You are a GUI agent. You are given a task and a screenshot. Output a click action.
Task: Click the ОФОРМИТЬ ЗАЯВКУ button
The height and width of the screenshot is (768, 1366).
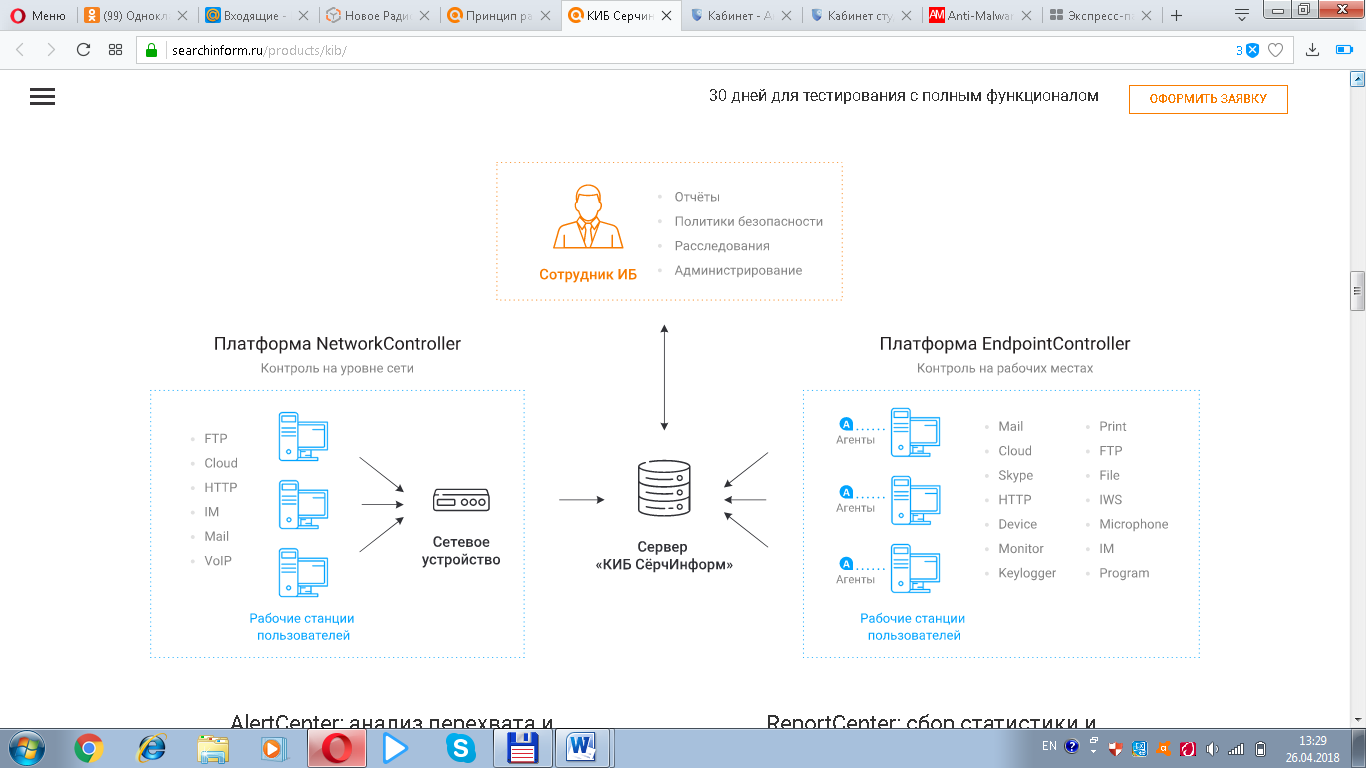(x=1208, y=99)
